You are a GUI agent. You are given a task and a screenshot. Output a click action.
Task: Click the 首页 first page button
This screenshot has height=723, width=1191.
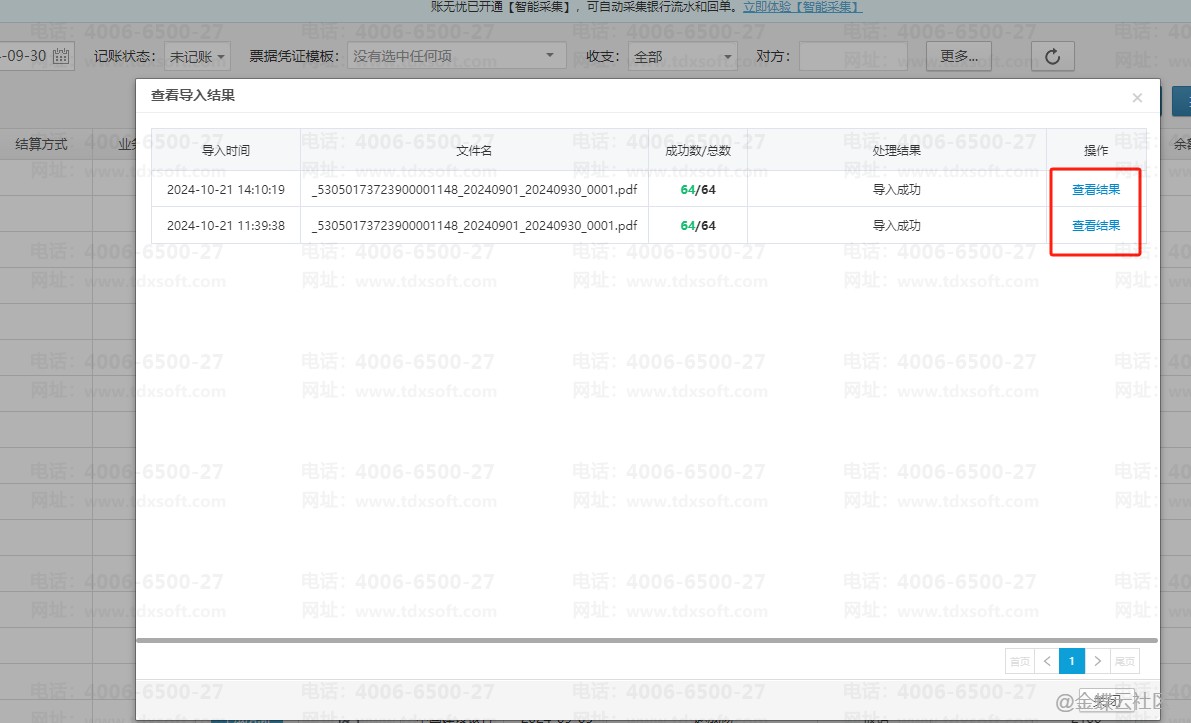[1019, 661]
